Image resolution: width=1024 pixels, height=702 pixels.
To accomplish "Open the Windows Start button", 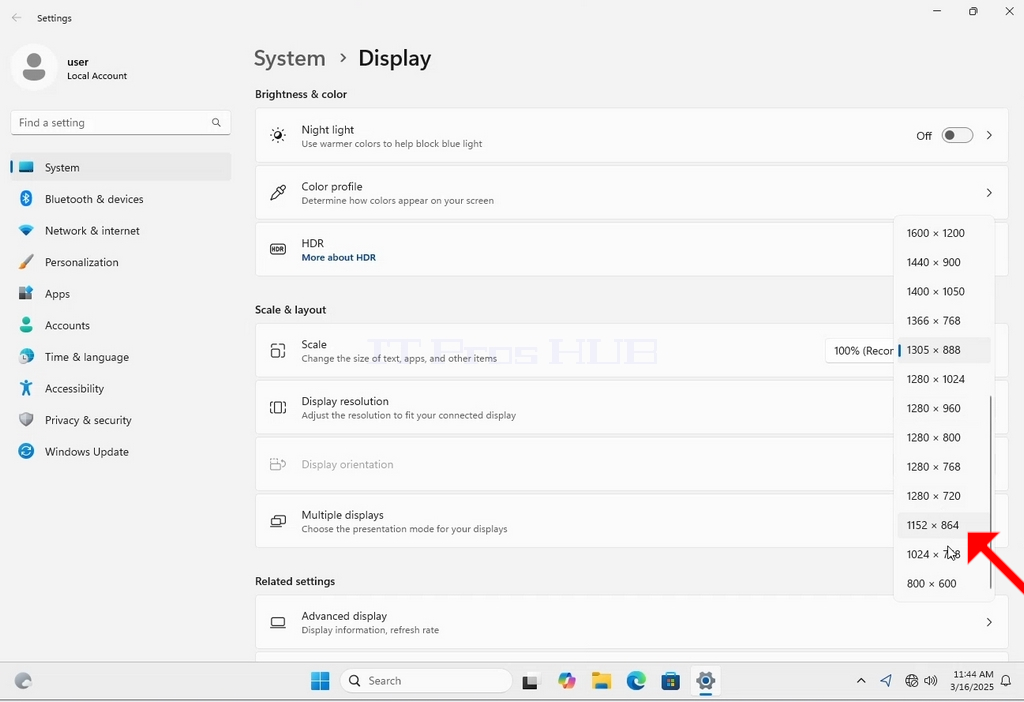I will point(320,681).
